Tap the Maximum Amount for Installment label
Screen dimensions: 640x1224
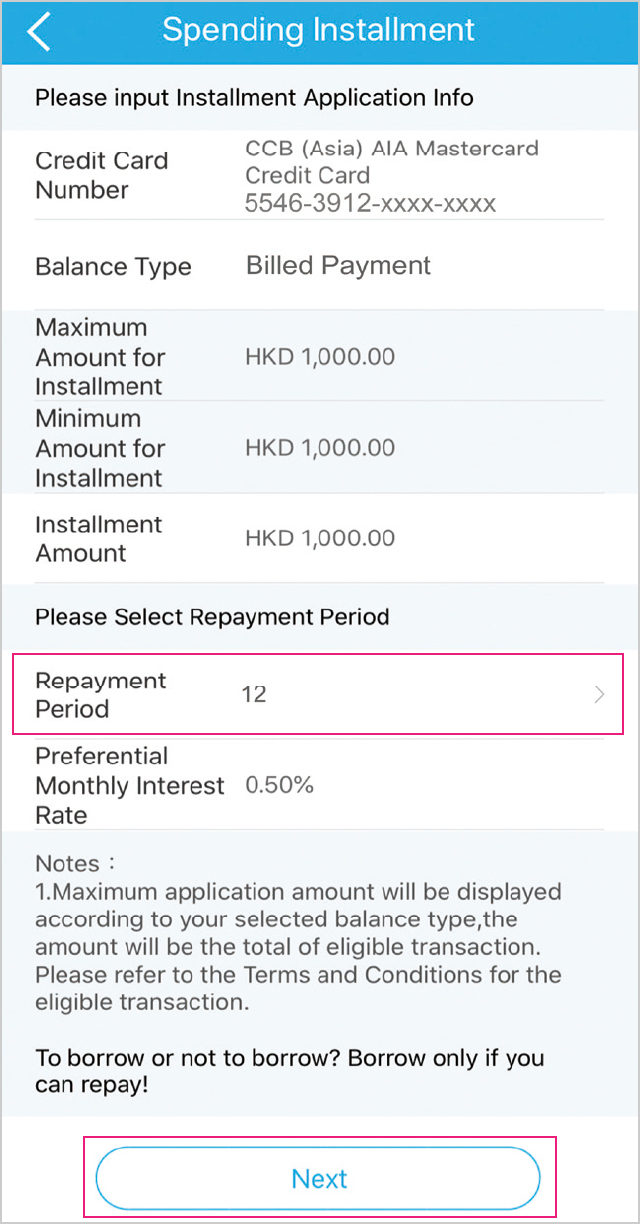tap(100, 357)
